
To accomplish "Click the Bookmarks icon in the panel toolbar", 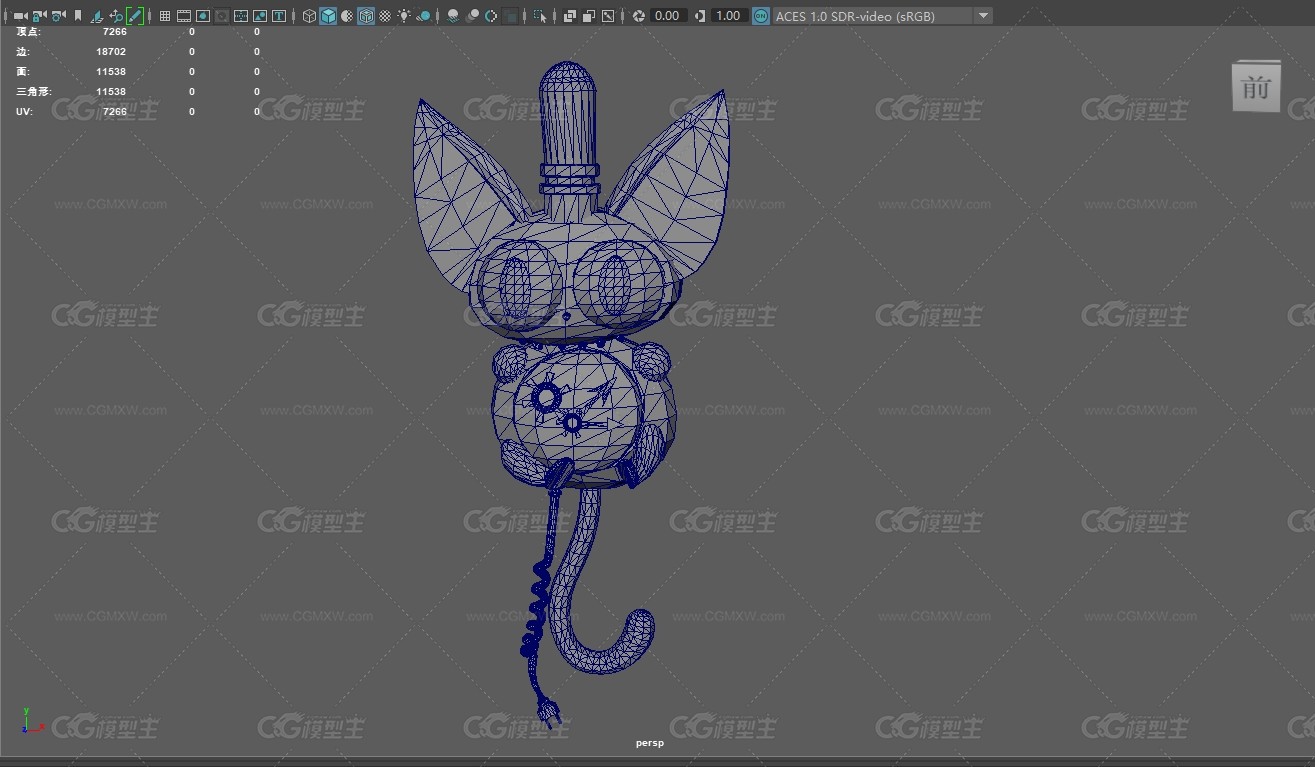I will point(78,16).
